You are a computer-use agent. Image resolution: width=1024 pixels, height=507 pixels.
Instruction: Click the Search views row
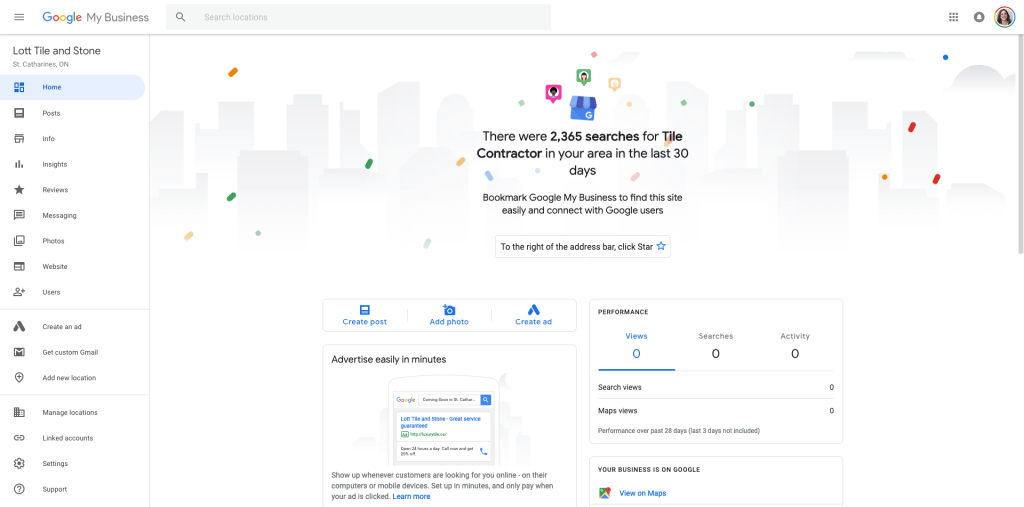pyautogui.click(x=716, y=387)
